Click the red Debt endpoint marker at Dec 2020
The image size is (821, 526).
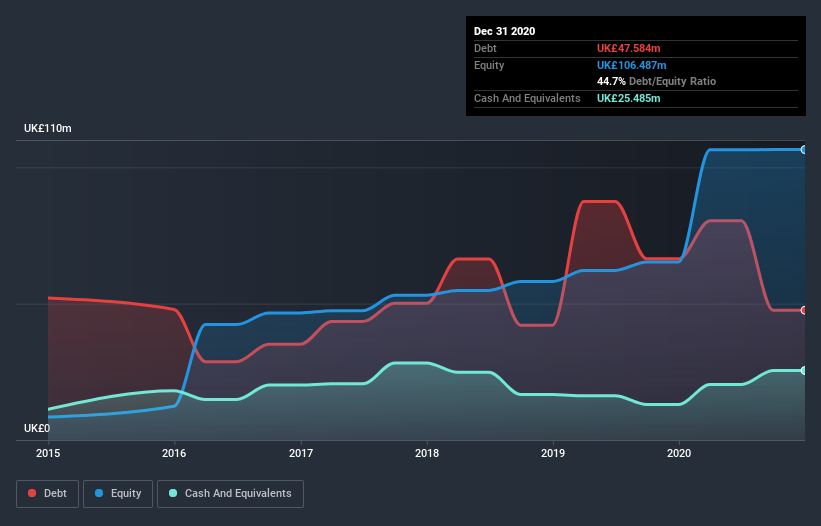coord(803,310)
